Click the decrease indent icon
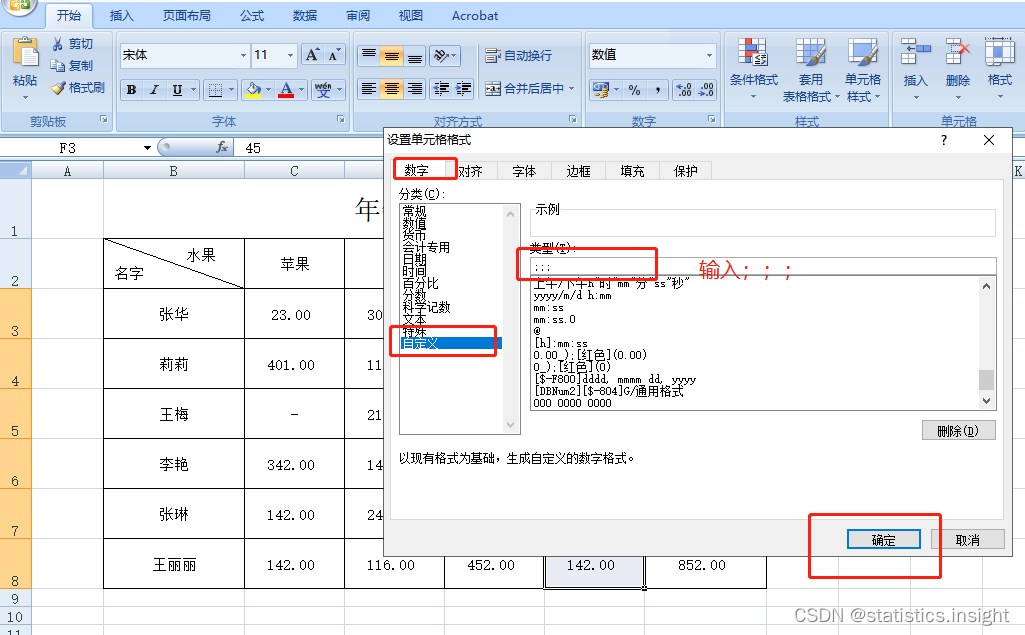 pyautogui.click(x=441, y=88)
